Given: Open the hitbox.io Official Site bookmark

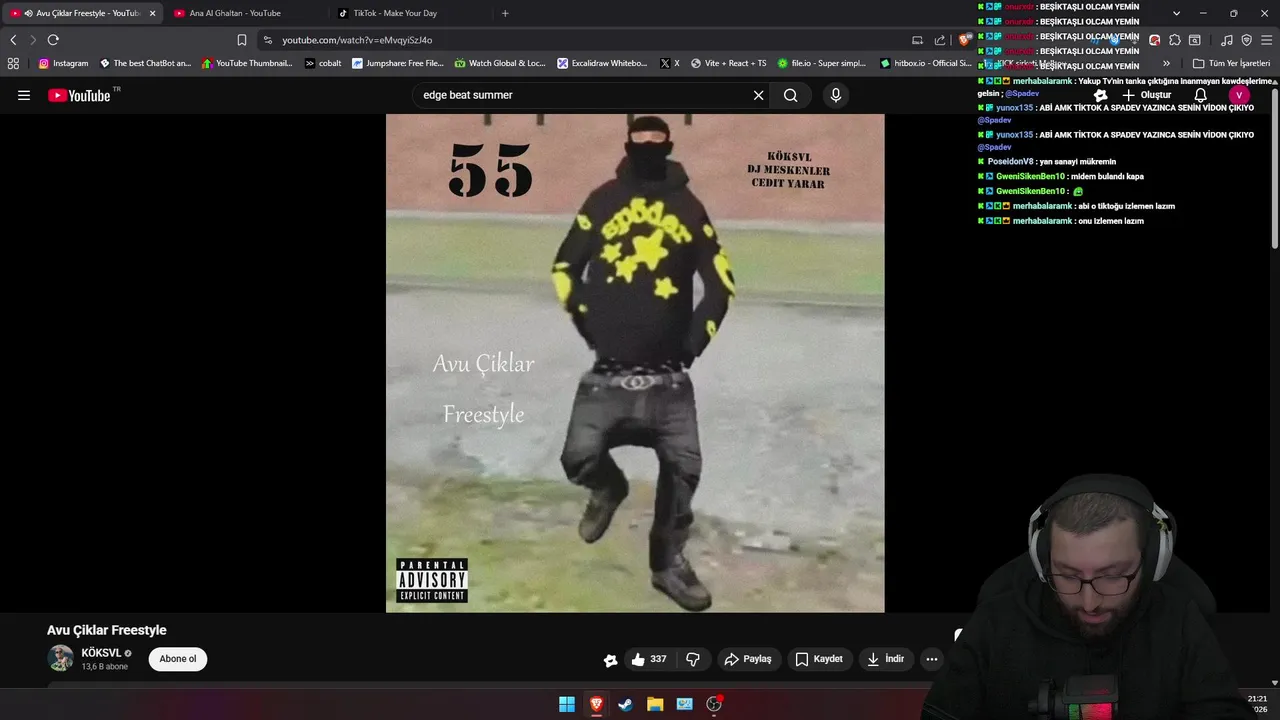Looking at the screenshot, I should click(x=926, y=63).
